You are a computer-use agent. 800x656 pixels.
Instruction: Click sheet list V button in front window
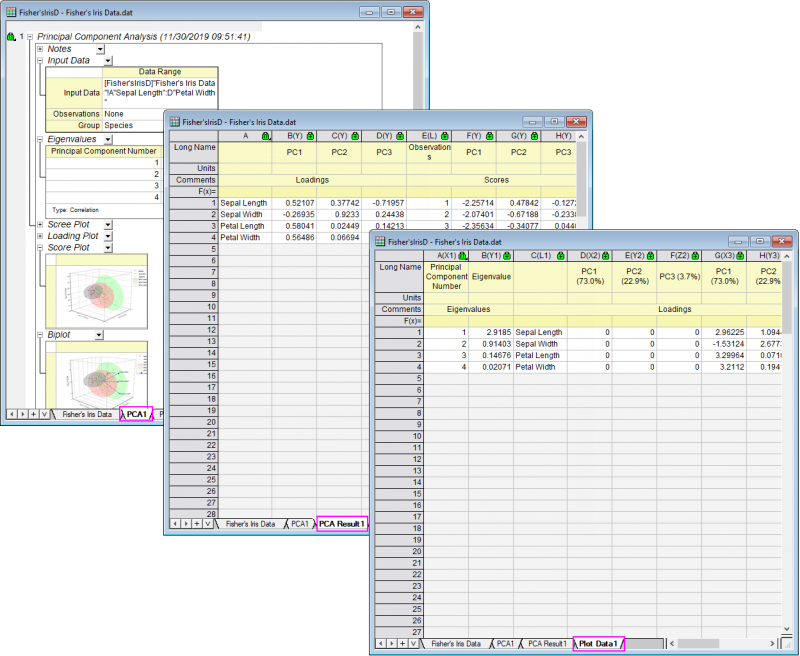click(x=413, y=644)
